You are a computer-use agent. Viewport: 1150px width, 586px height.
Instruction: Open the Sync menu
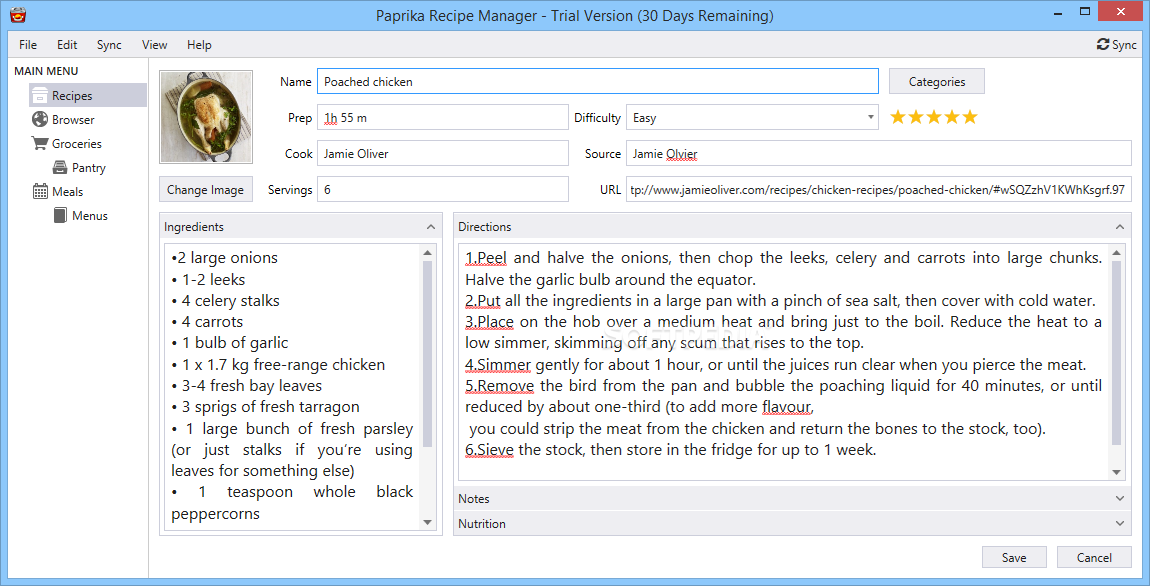(x=109, y=45)
